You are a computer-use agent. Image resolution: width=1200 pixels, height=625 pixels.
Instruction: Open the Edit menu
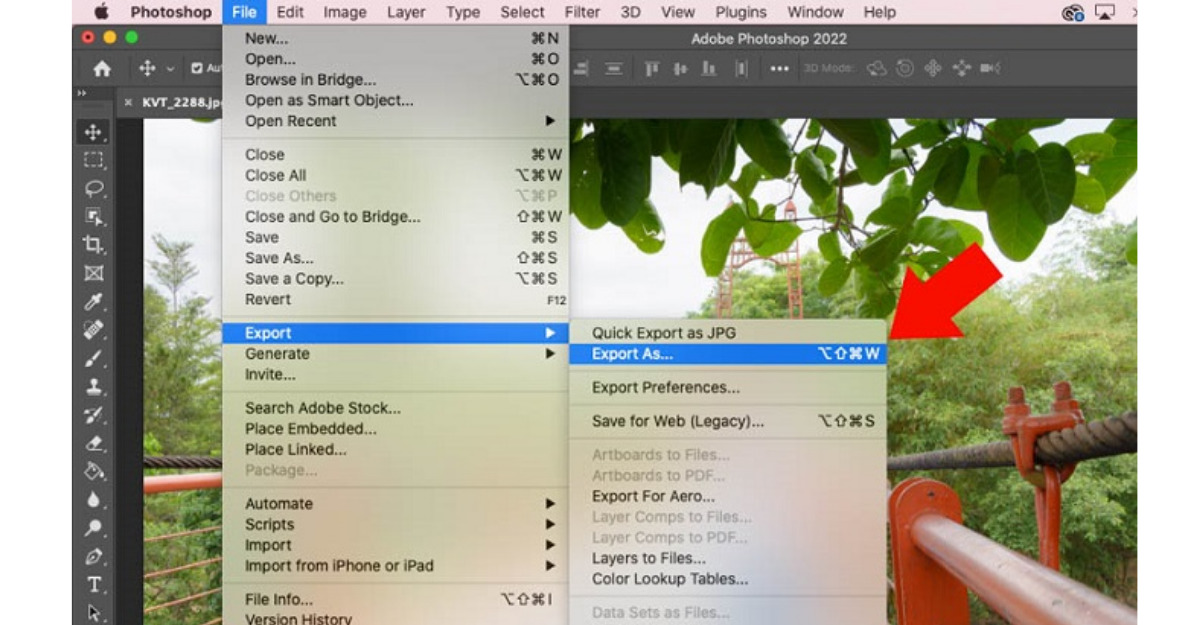click(x=290, y=13)
